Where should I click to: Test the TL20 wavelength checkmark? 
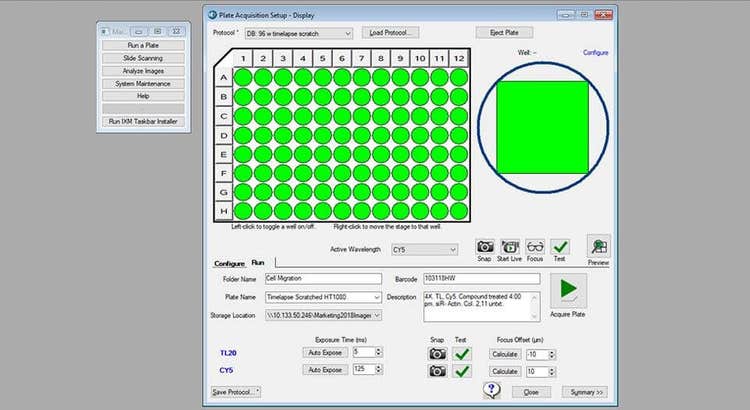462,354
